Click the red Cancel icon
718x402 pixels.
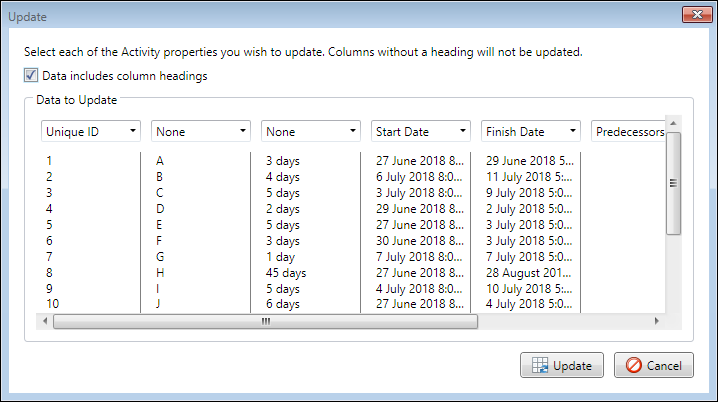point(633,365)
